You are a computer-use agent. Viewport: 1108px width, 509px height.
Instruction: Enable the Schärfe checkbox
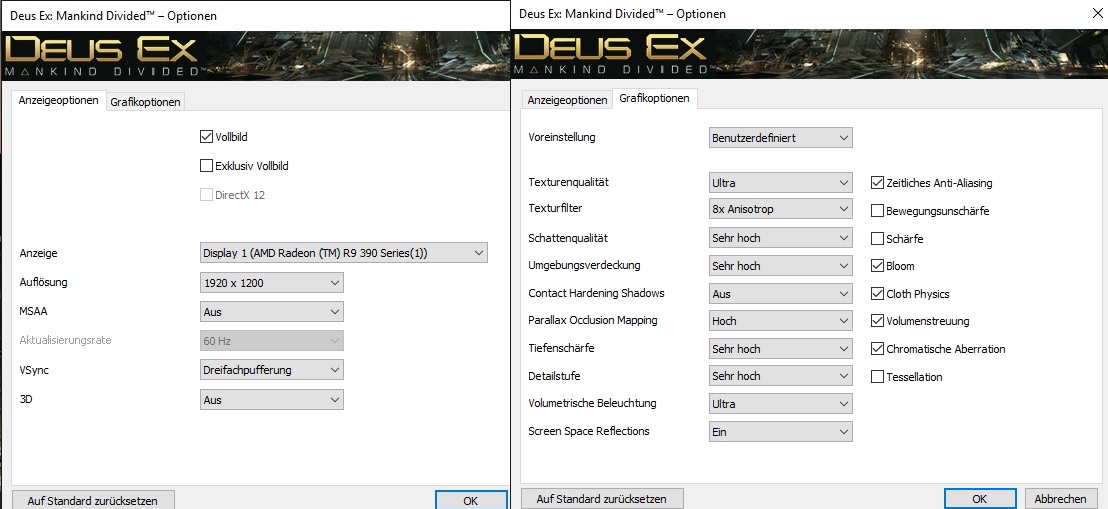(x=878, y=239)
